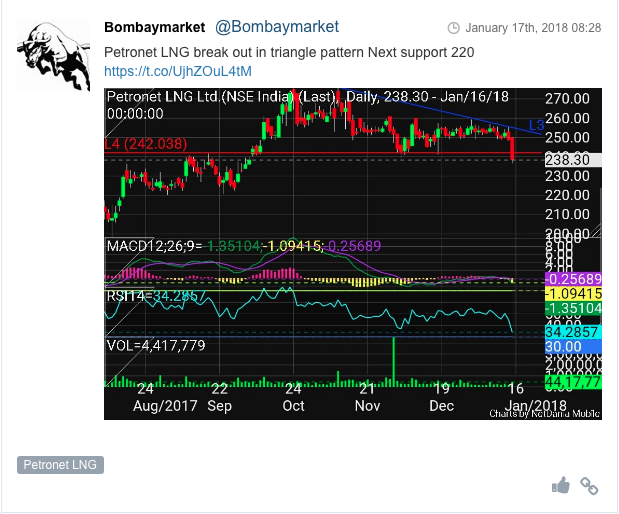Image resolution: width=619 pixels, height=514 pixels.
Task: Click the tweet text about triangle pattern
Action: coord(289,52)
